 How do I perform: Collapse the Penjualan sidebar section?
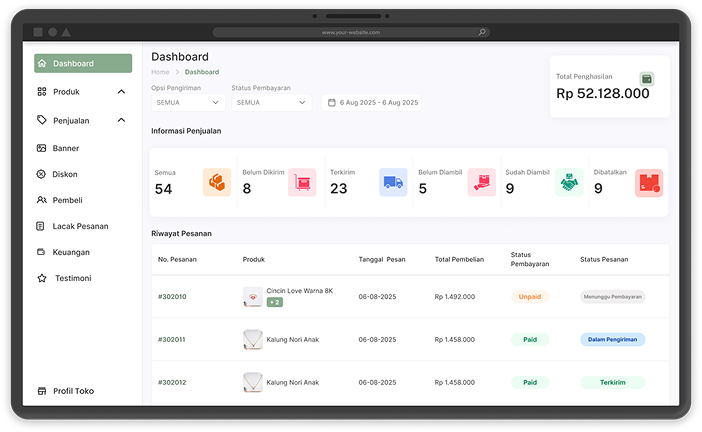[121, 120]
